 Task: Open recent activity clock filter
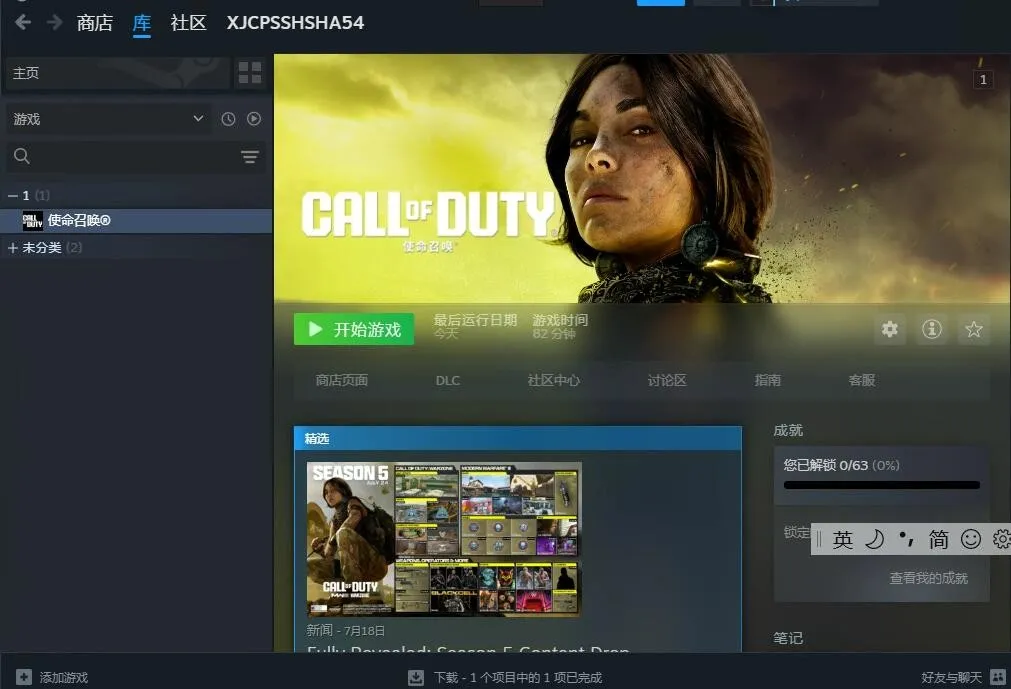[228, 119]
